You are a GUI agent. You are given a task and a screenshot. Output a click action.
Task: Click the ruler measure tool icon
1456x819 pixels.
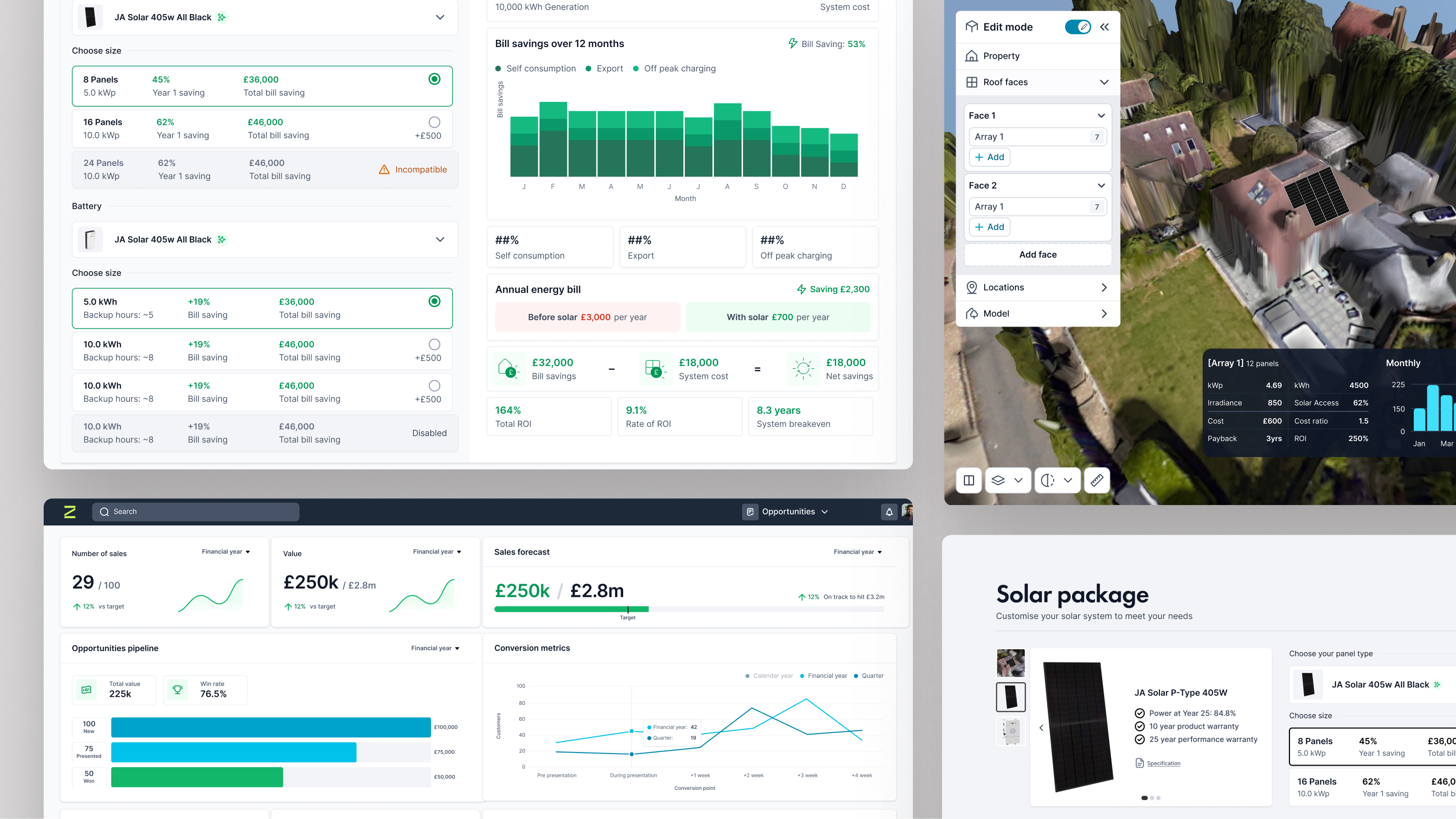pyautogui.click(x=1096, y=480)
